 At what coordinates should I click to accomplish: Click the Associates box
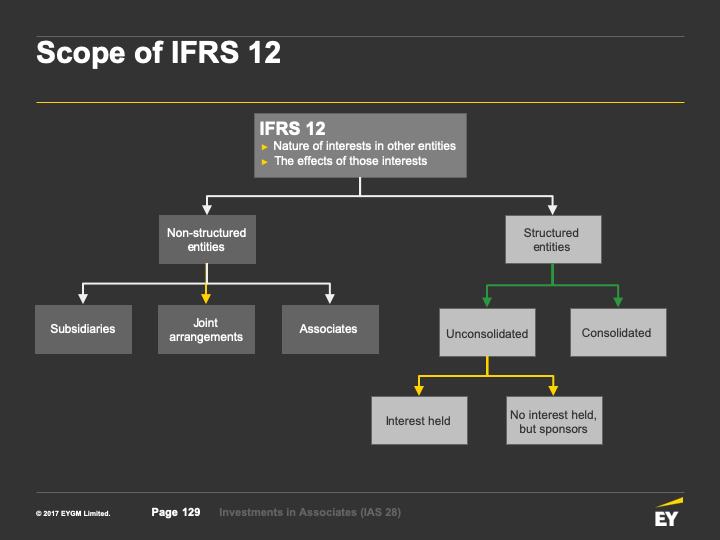[x=330, y=329]
